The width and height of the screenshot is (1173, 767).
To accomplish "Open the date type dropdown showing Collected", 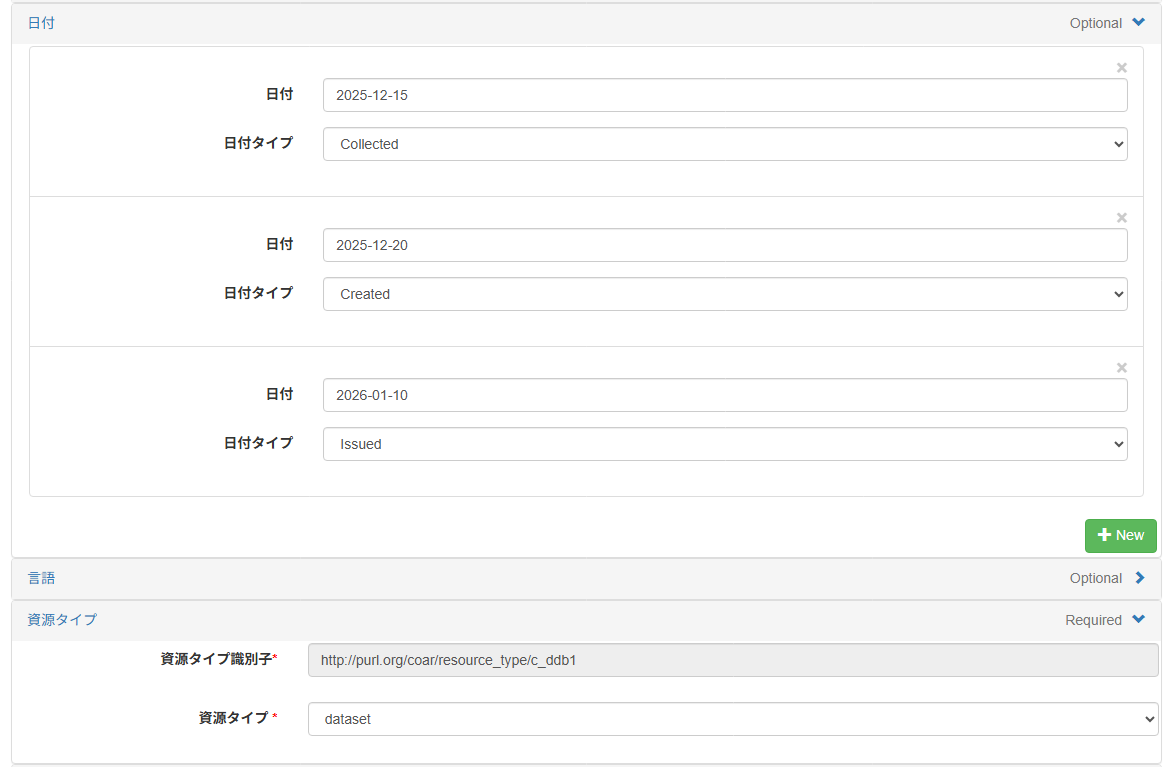I will point(725,144).
